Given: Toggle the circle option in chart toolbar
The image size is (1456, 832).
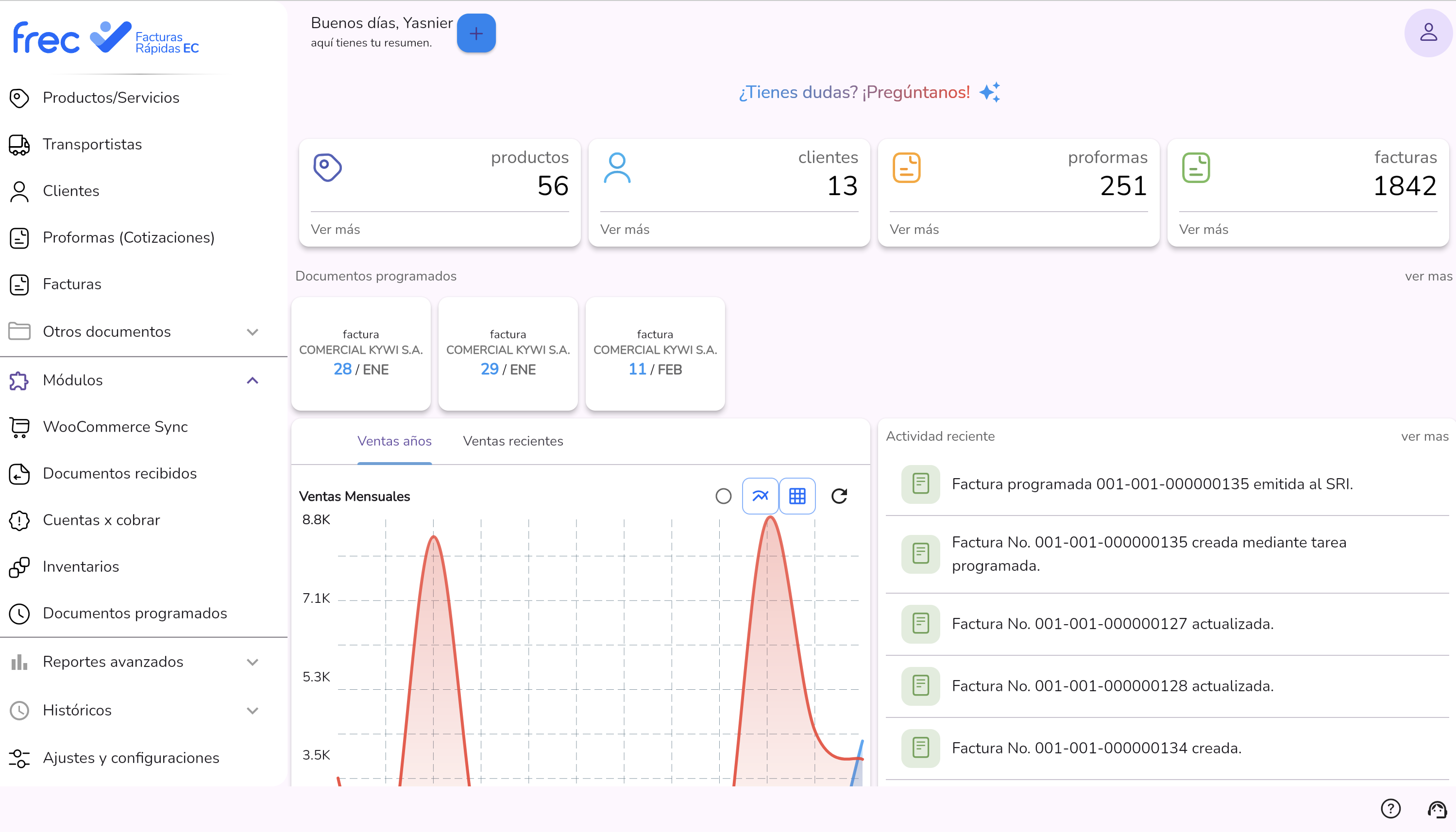Looking at the screenshot, I should coord(723,496).
